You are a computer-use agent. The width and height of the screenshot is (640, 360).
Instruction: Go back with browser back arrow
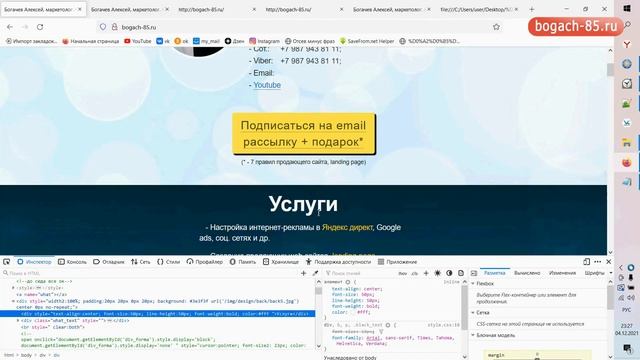[10, 27]
